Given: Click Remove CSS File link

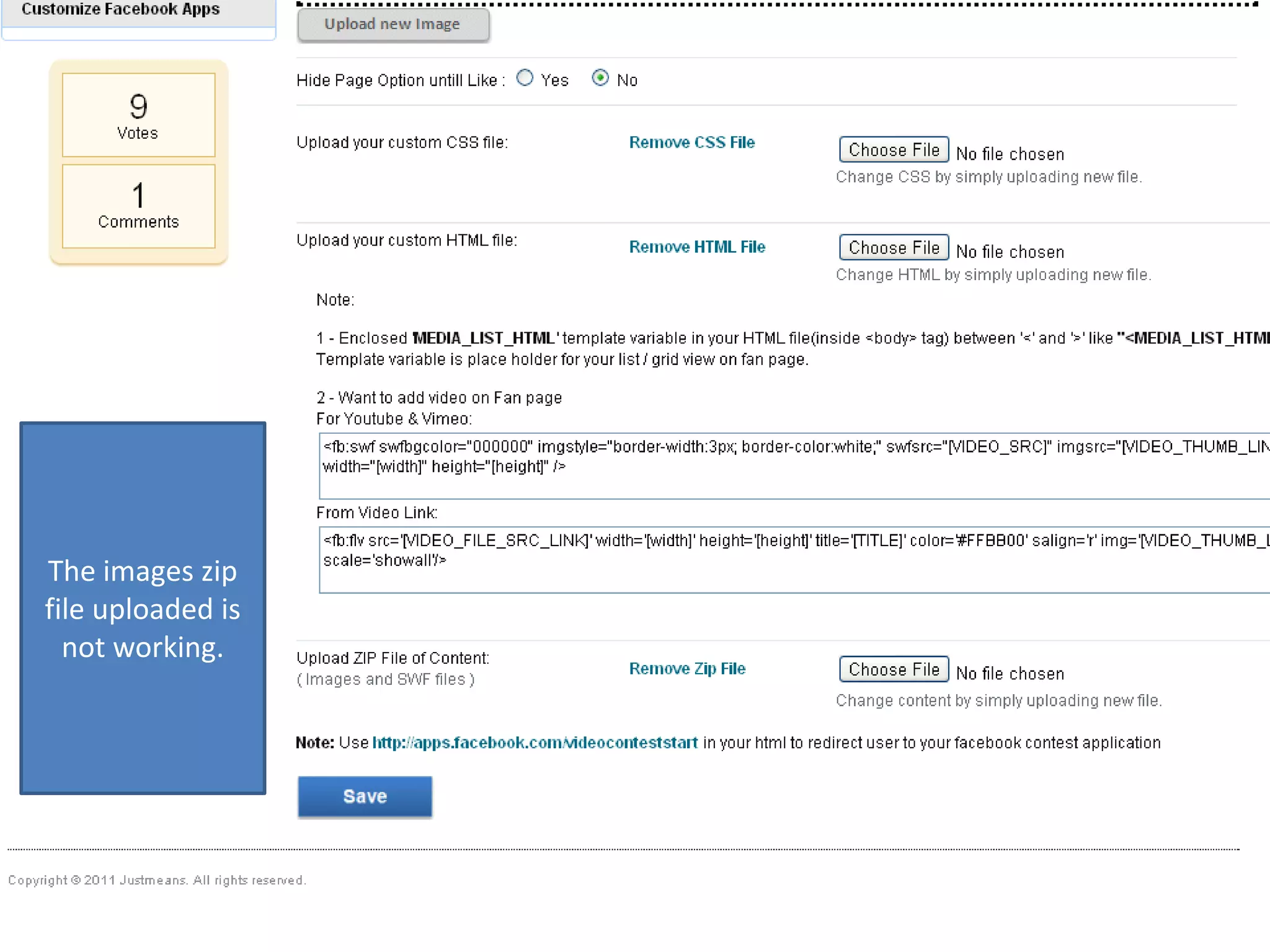Looking at the screenshot, I should [692, 143].
